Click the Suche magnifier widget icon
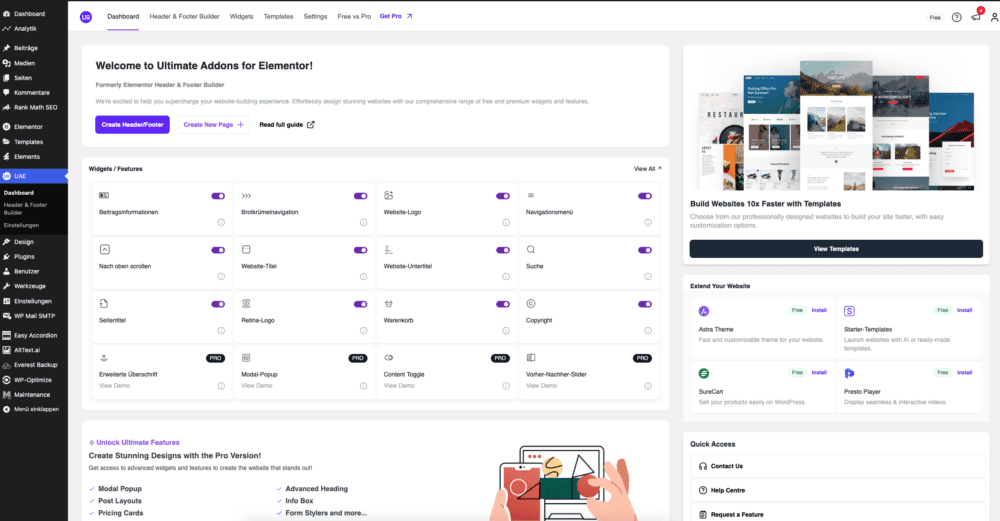This screenshot has height=521, width=1000. point(531,249)
